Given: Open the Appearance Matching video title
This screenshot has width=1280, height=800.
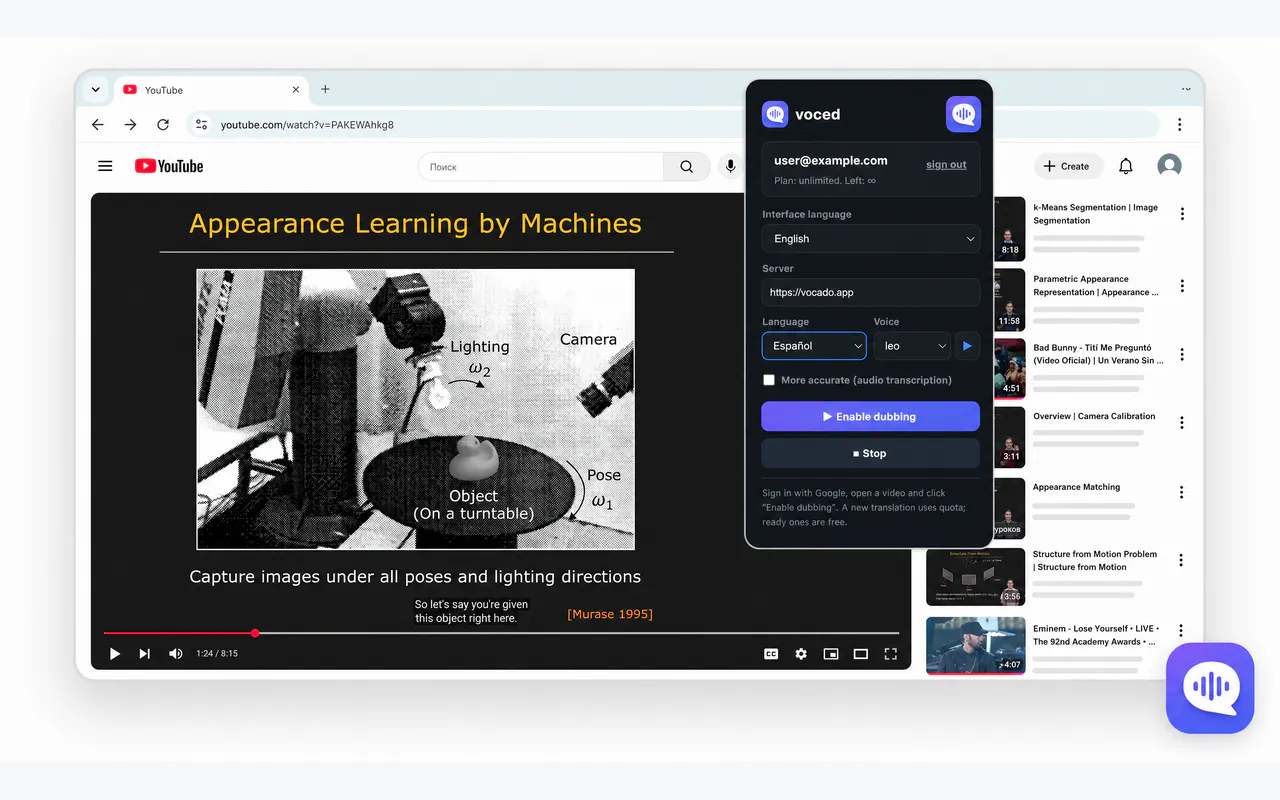Looking at the screenshot, I should [x=1076, y=487].
